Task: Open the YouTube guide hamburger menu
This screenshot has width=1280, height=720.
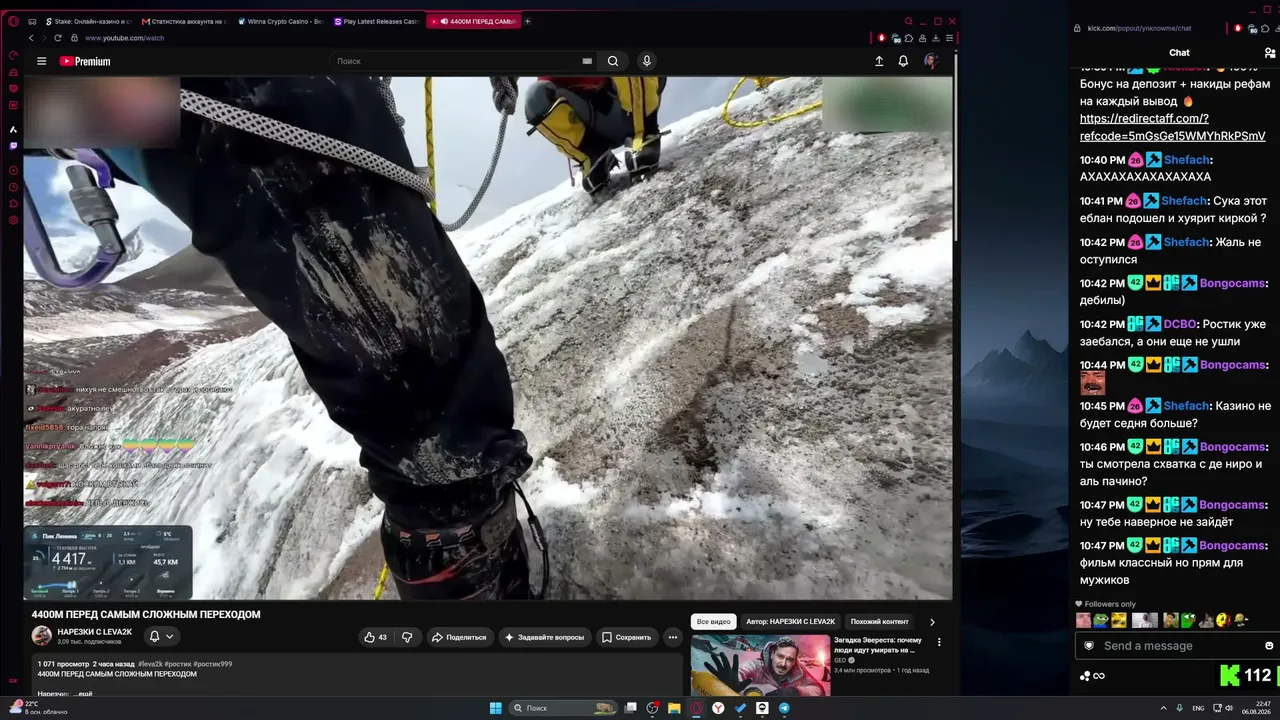Action: pyautogui.click(x=41, y=61)
